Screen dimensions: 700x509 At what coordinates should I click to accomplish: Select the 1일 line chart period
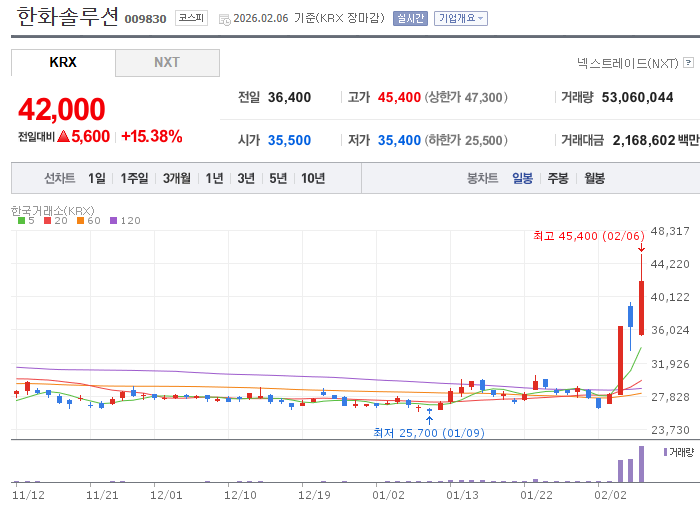point(97,179)
